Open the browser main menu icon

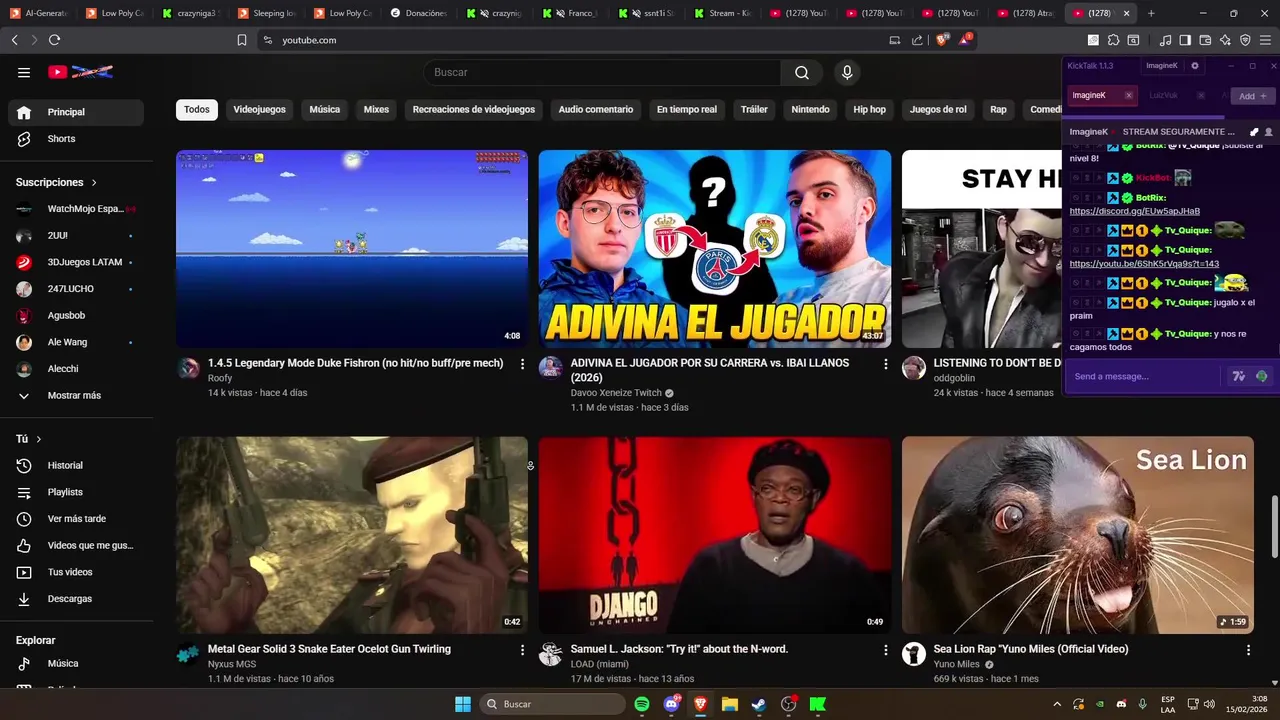1266,40
